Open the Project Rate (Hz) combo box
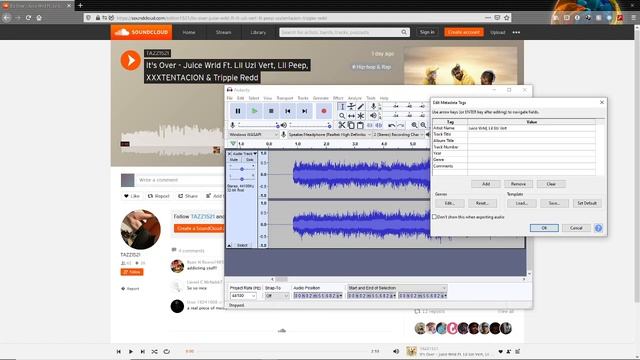Image resolution: width=640 pixels, height=360 pixels. (243, 296)
